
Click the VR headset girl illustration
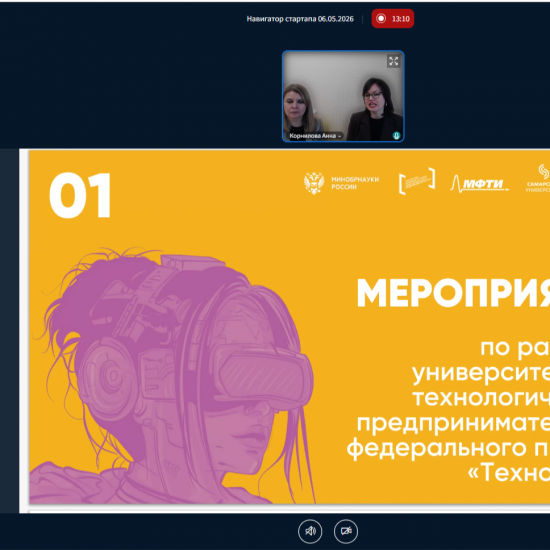coord(173,375)
